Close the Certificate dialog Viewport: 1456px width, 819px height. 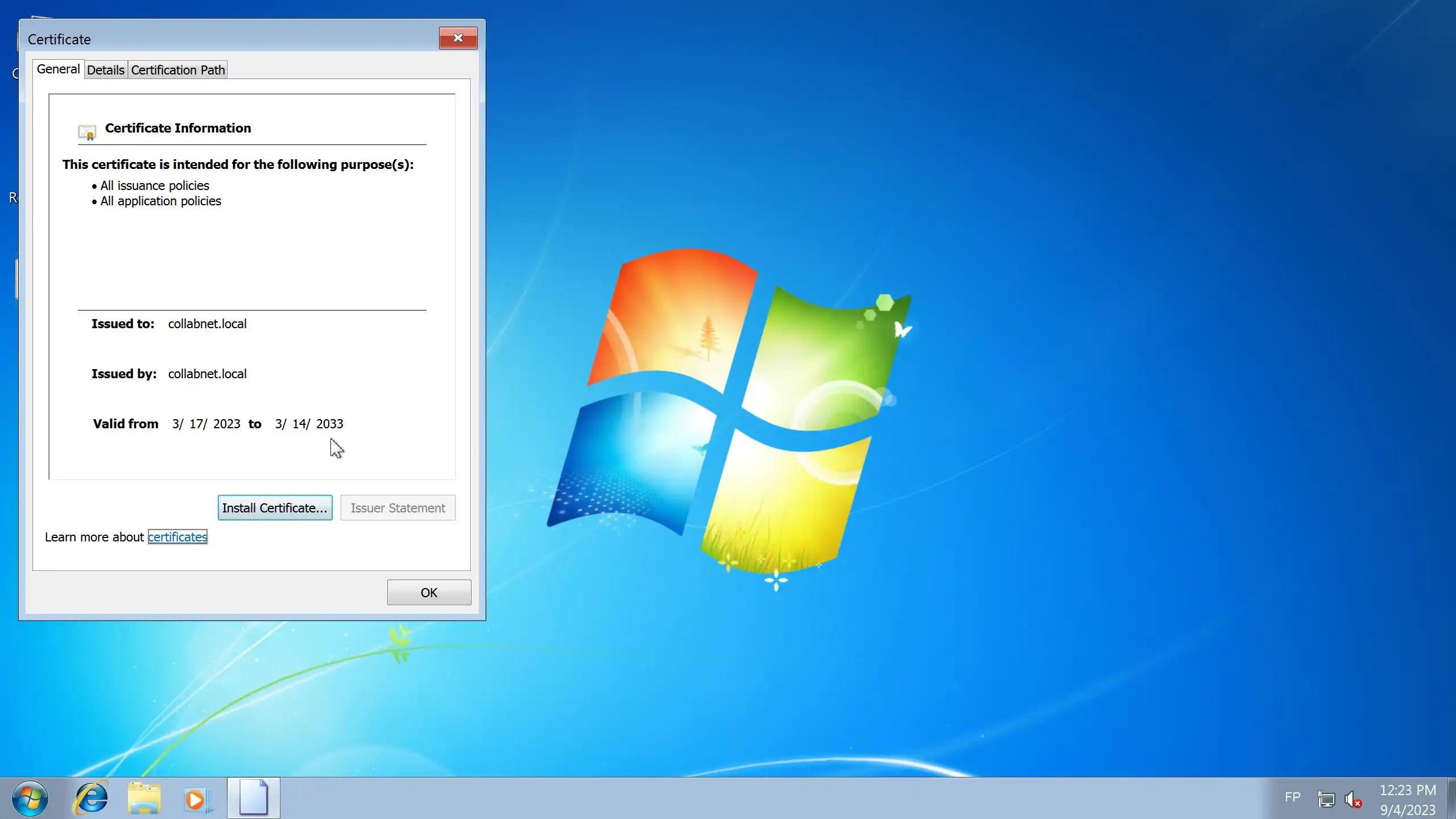pos(458,38)
